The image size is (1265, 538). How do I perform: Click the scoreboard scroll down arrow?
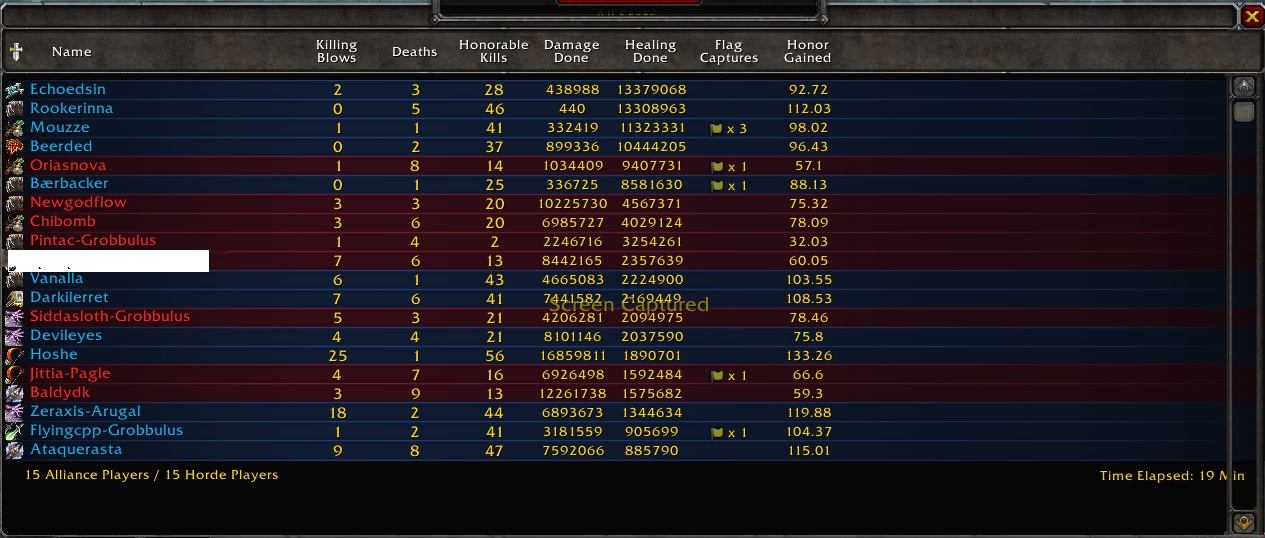click(1244, 522)
